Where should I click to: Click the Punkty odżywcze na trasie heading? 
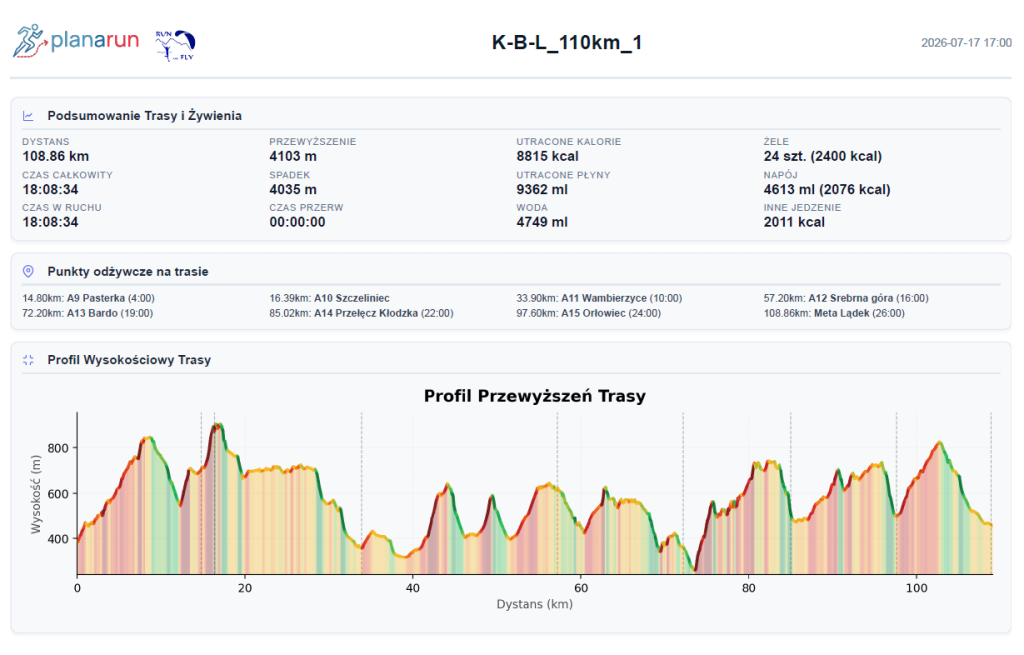click(x=128, y=272)
